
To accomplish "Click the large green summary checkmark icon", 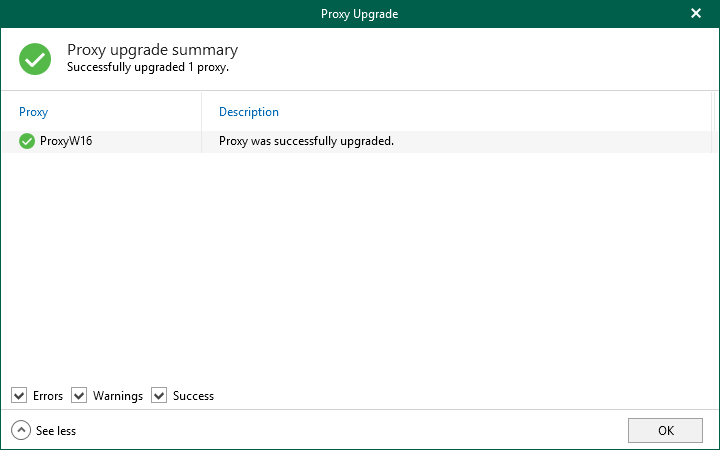I will (x=35, y=59).
